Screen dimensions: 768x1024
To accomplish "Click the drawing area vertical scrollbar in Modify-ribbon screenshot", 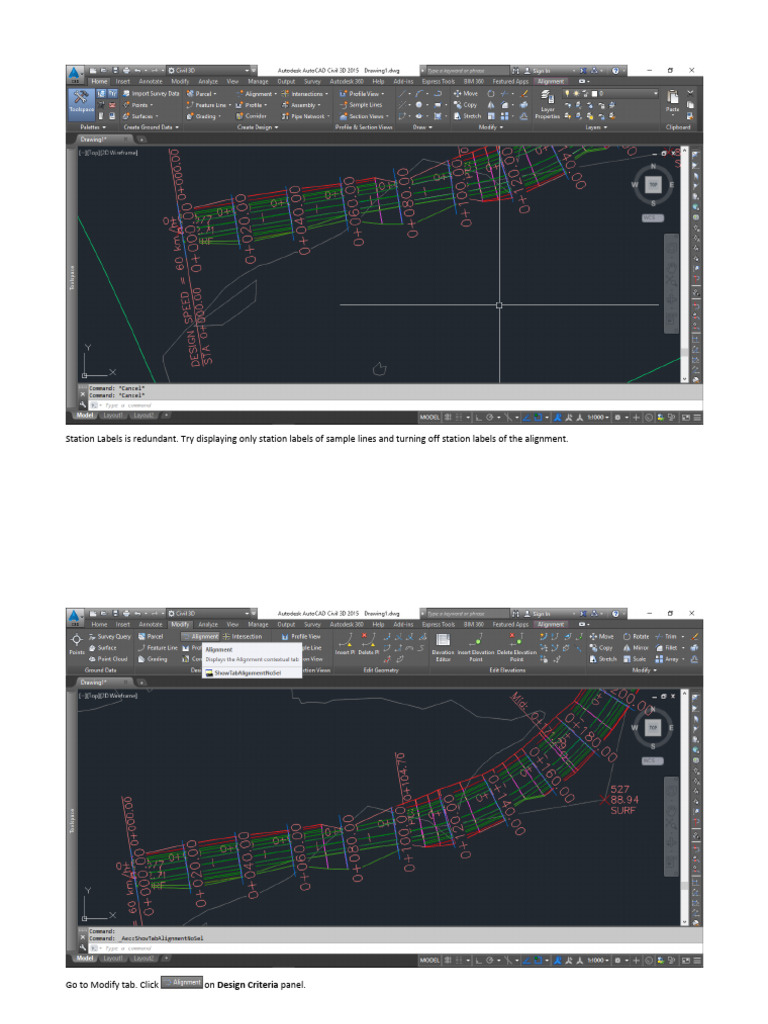I will coord(684,806).
